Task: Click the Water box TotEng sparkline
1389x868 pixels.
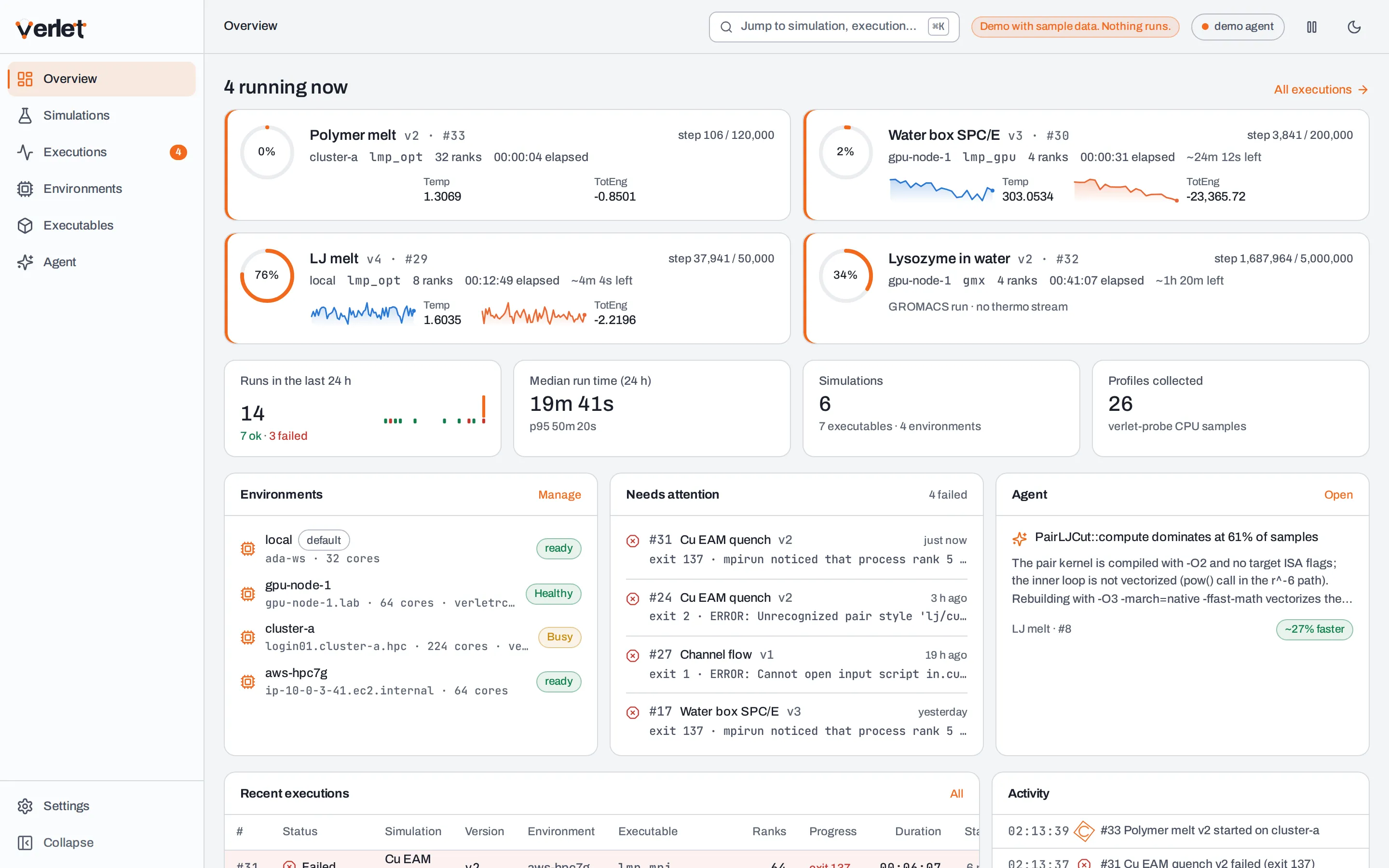Action: coord(1126,190)
